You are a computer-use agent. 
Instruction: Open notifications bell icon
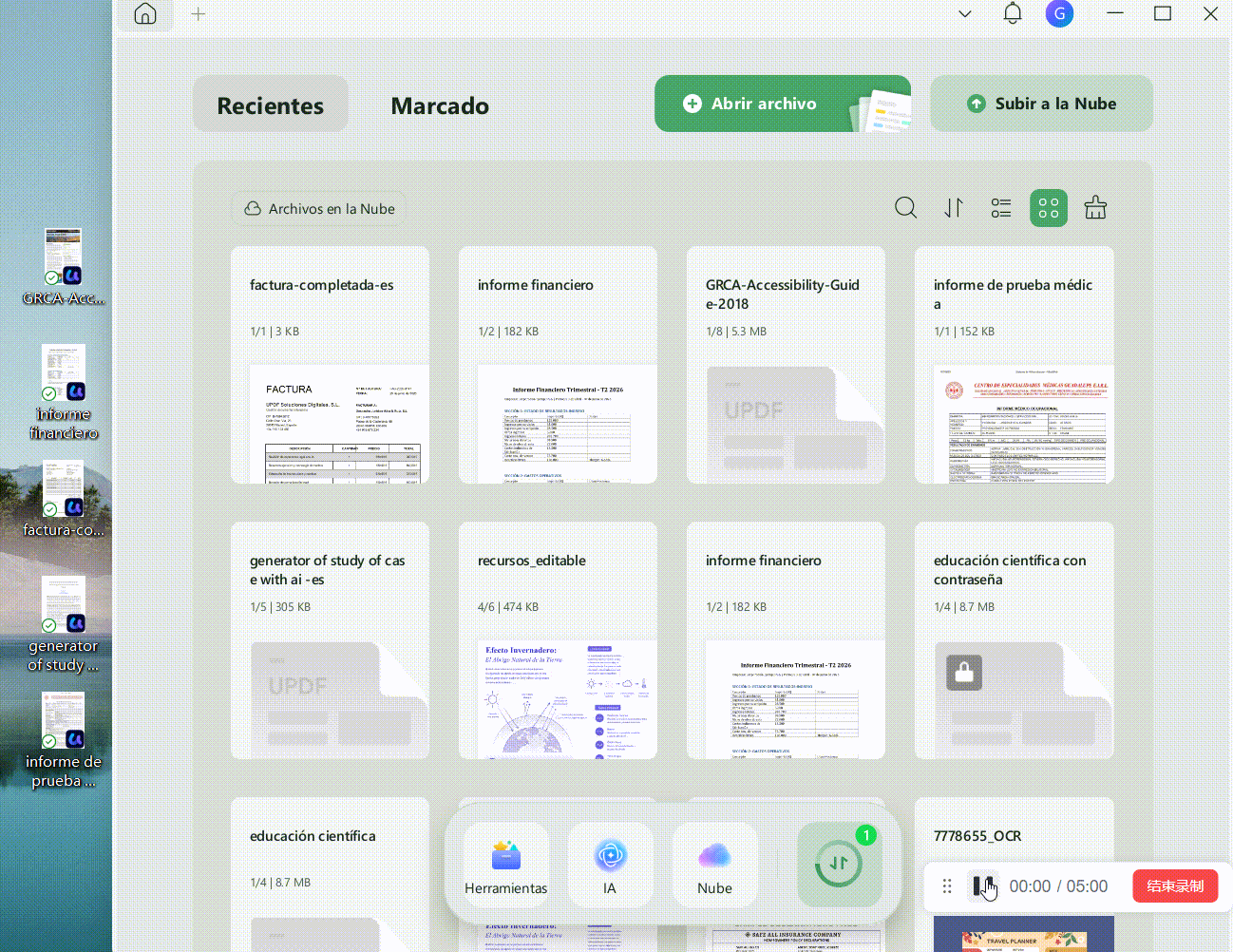coord(1013,13)
